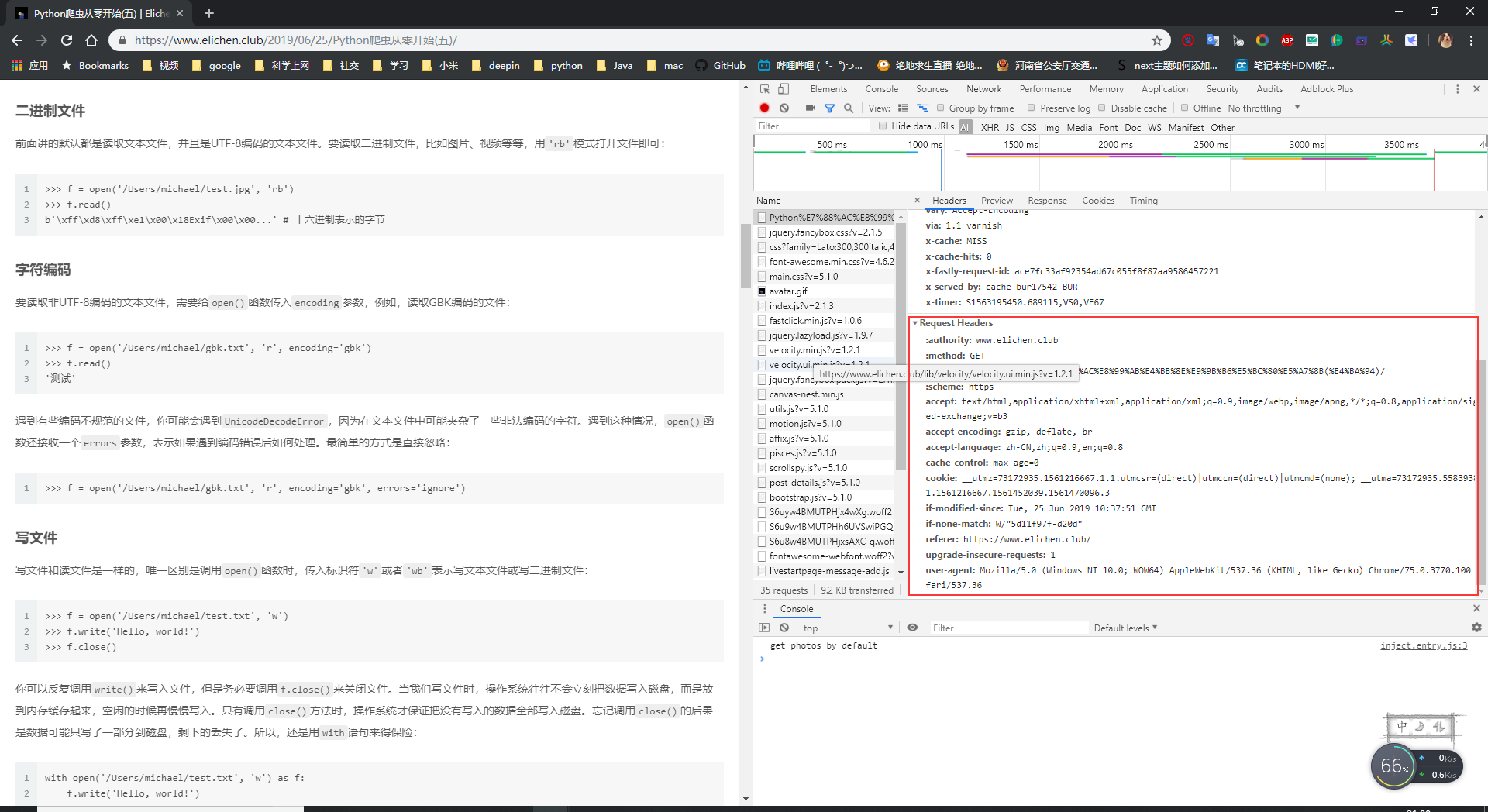Click the console Filter input
The width and height of the screenshot is (1488, 812).
pos(1007,628)
